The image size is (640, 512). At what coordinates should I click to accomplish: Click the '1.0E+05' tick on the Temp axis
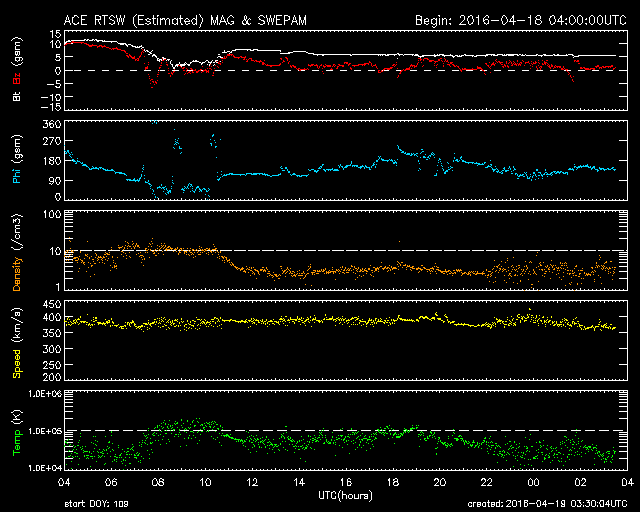point(45,431)
